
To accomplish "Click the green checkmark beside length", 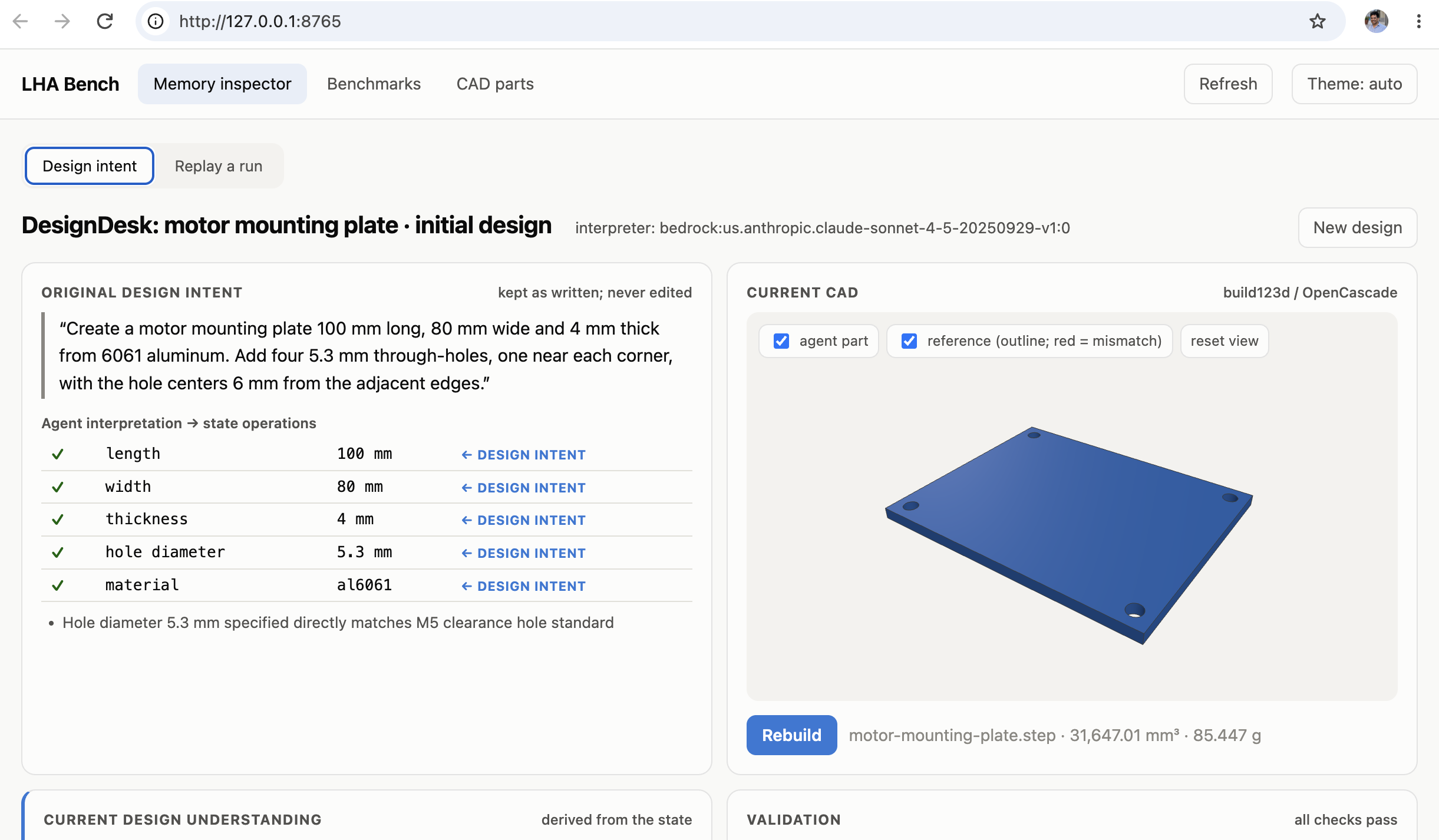I will [57, 454].
